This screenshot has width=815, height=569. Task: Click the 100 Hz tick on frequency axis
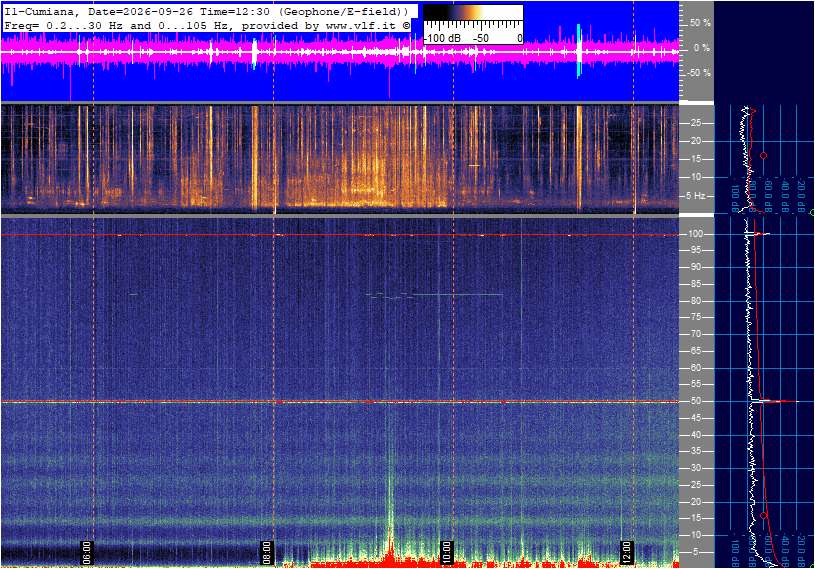tap(695, 234)
